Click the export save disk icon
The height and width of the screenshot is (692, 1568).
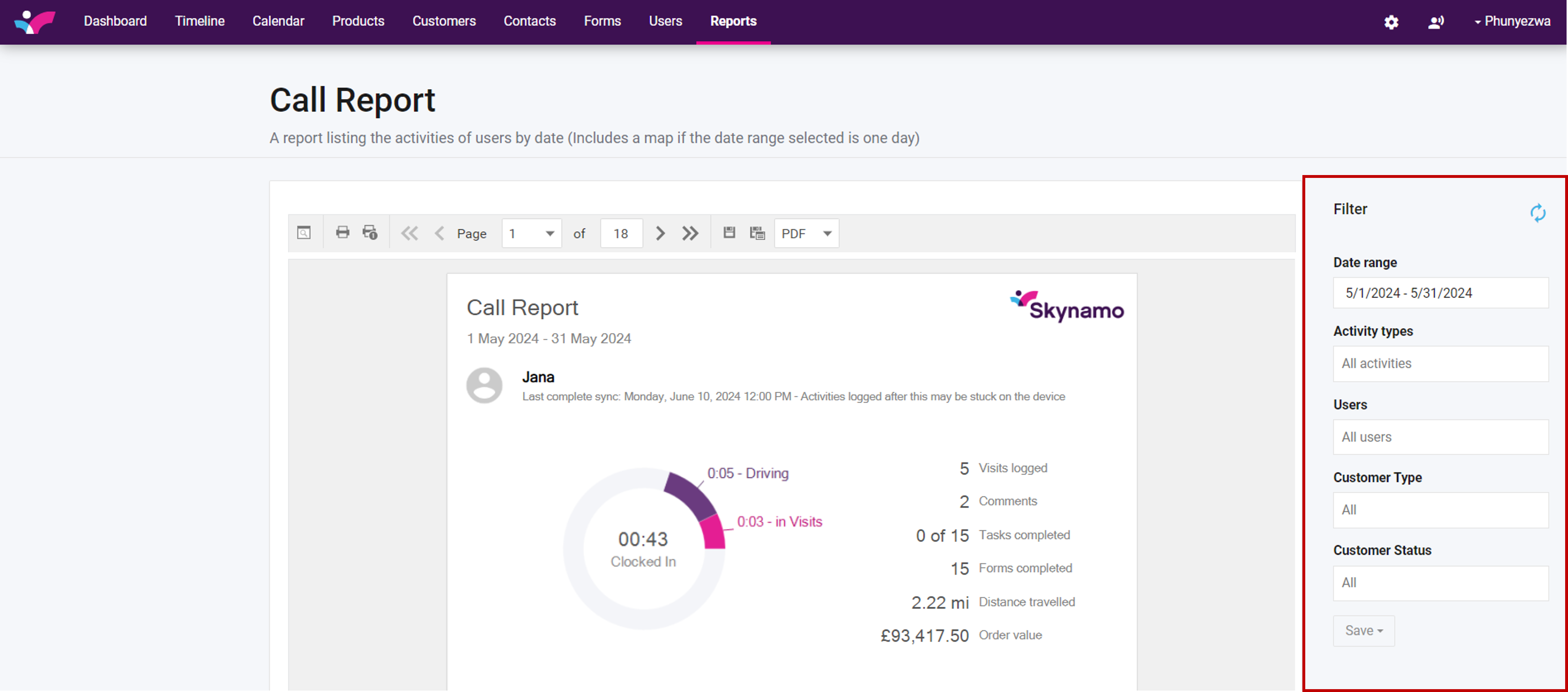[x=729, y=233]
